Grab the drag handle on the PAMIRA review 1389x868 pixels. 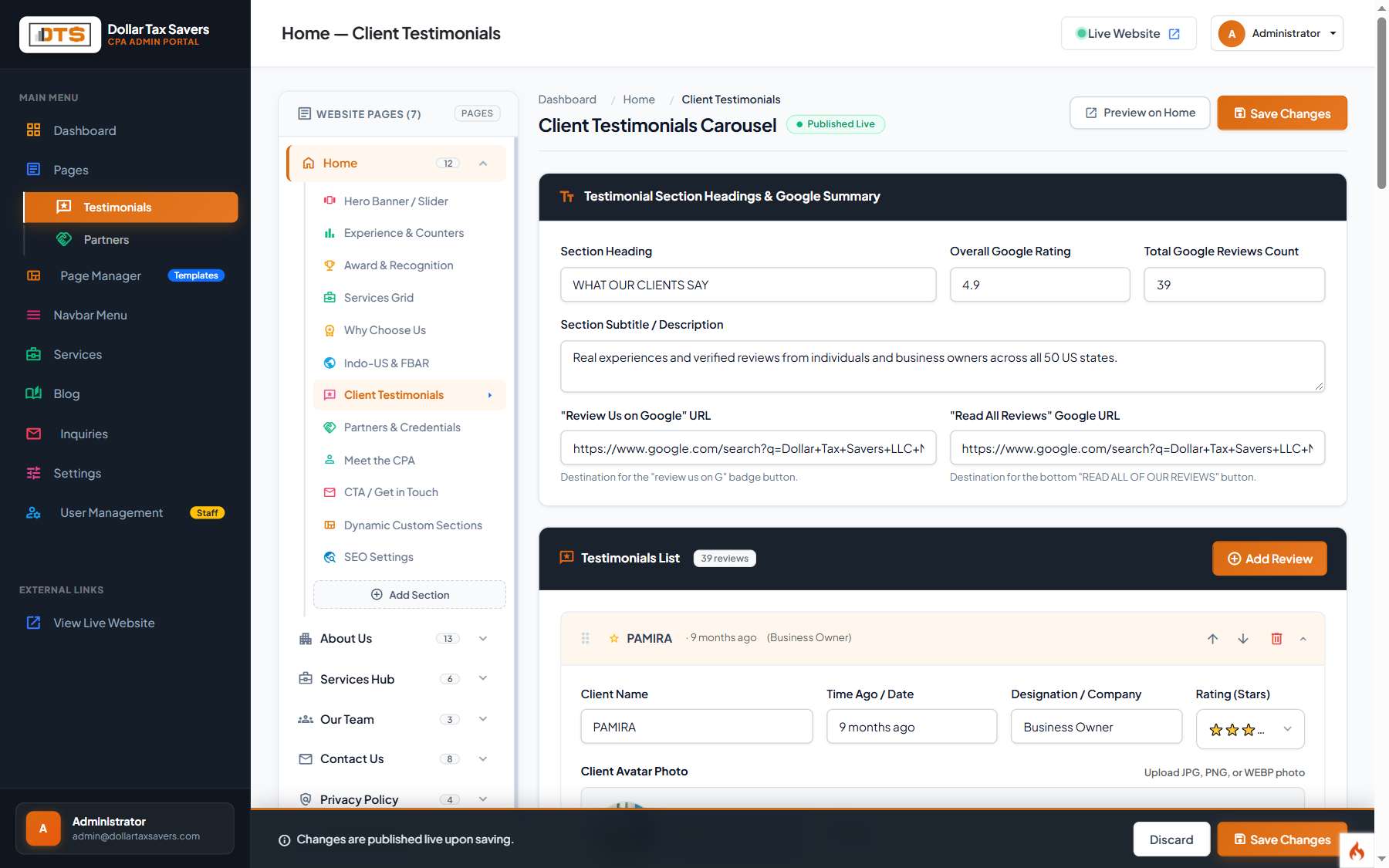coord(586,638)
